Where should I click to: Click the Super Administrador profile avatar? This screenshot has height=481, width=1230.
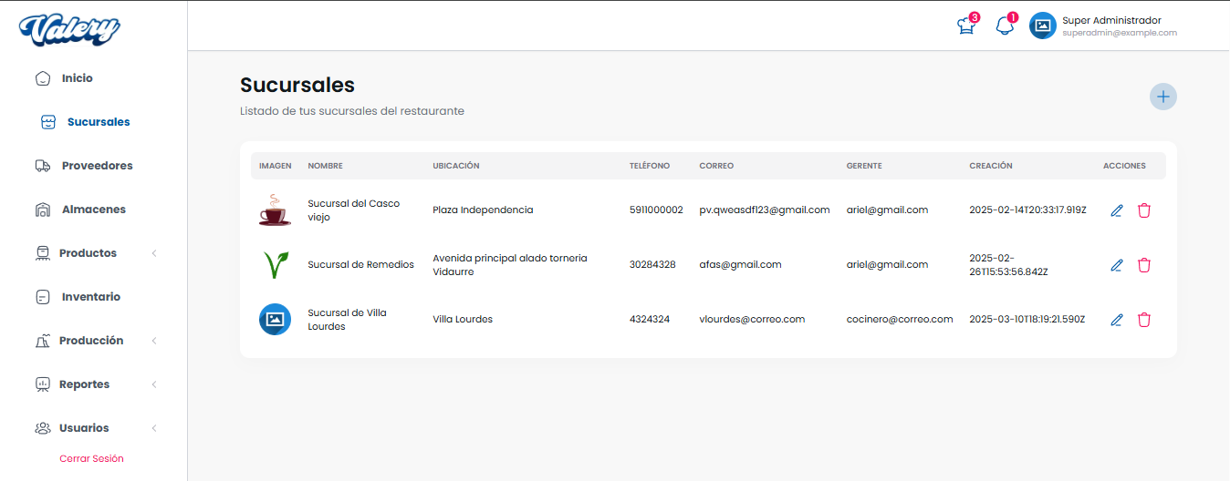(1043, 26)
